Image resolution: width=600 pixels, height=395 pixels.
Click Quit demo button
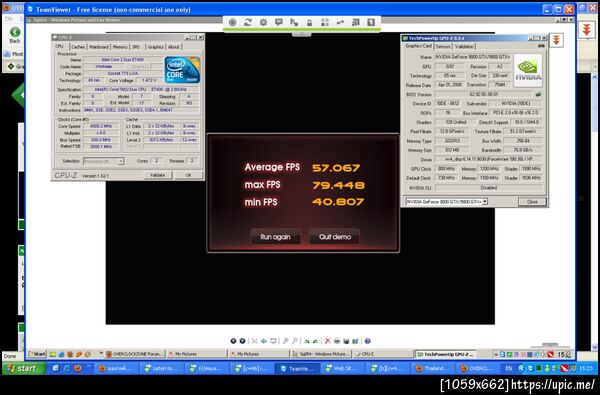click(335, 237)
